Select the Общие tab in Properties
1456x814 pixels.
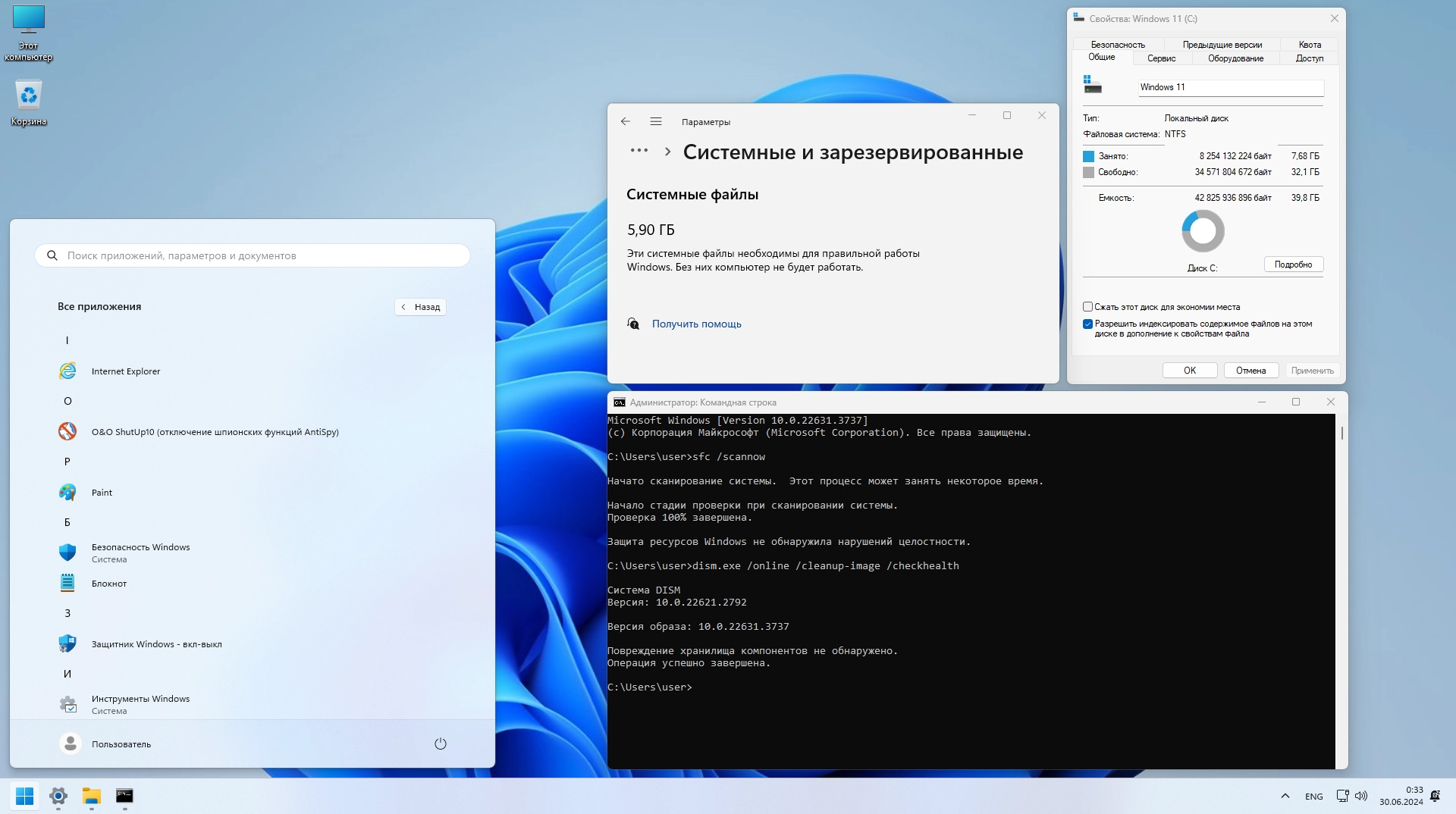[1102, 58]
